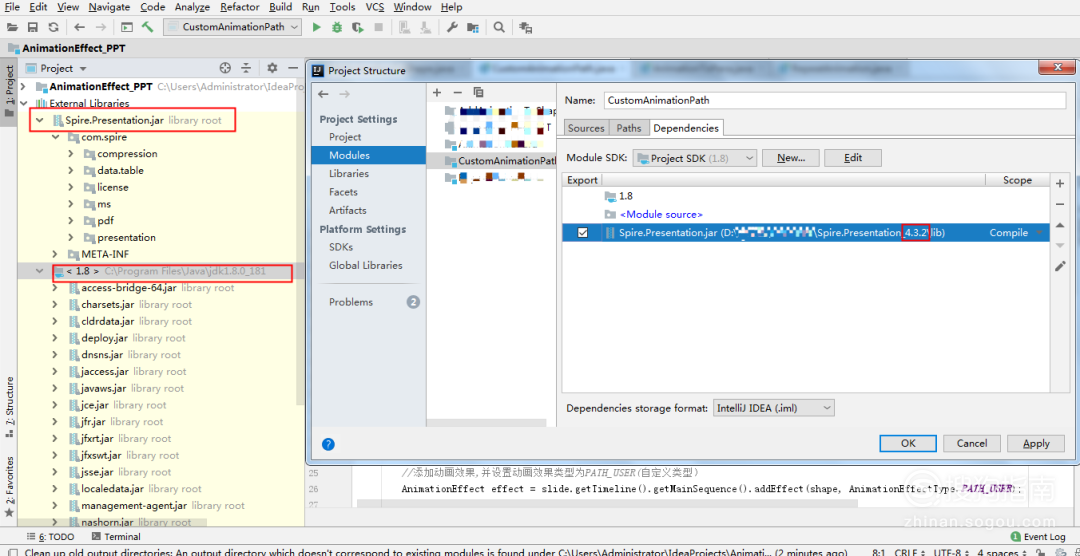1080x556 pixels.
Task: Collapse the Spire.Presentation.jar tree node
Action: [x=40, y=121]
